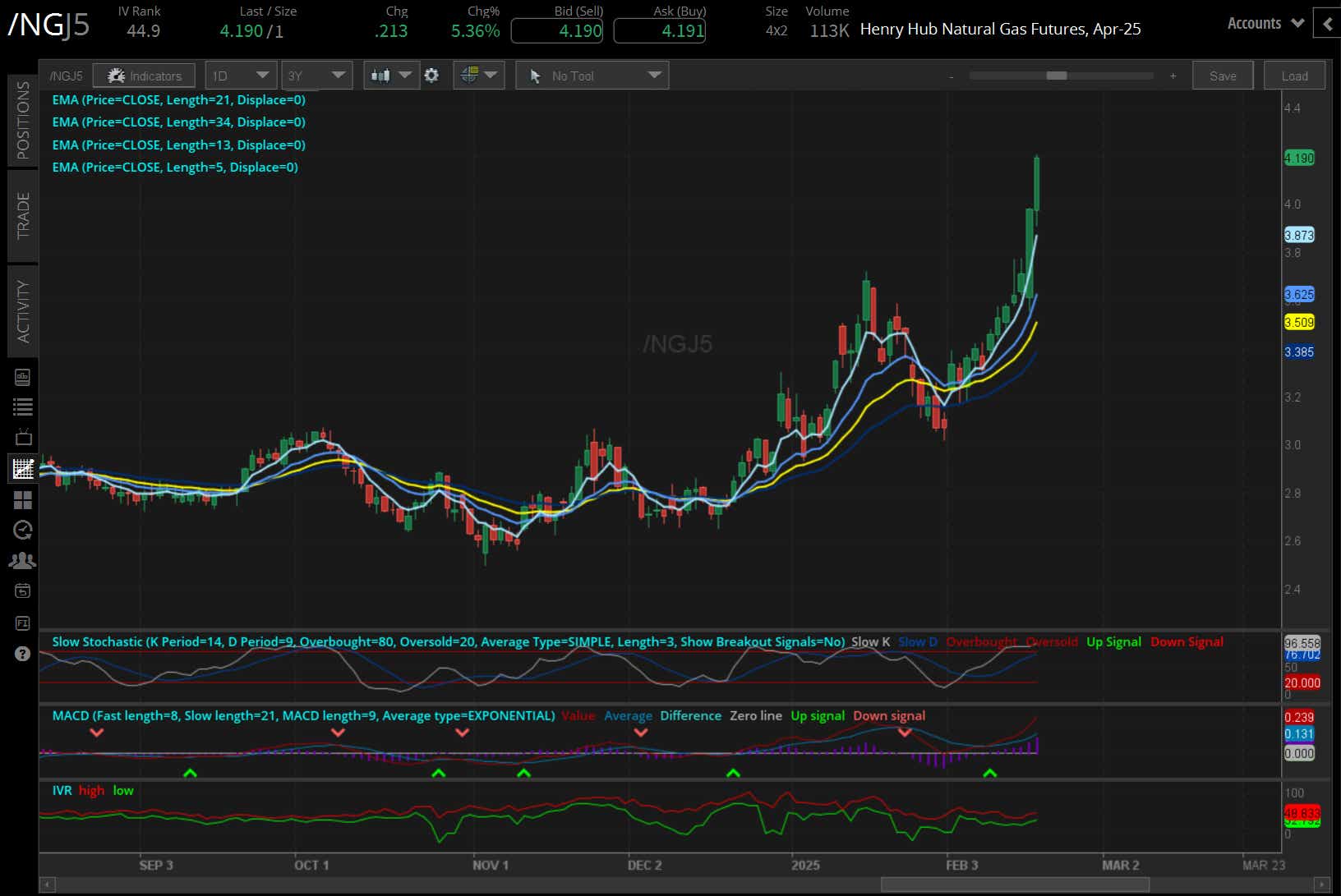Open the Accounts dropdown
1341x896 pixels.
(1263, 23)
